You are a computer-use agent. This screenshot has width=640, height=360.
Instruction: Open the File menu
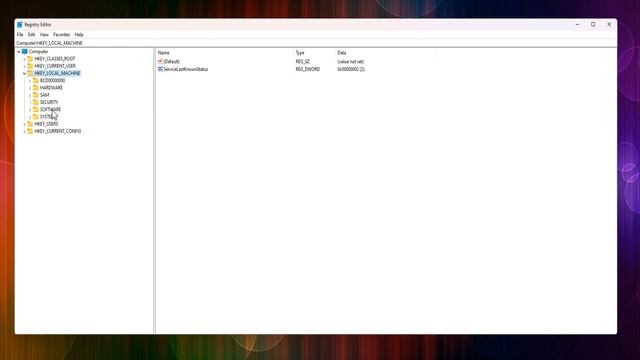tap(20, 35)
